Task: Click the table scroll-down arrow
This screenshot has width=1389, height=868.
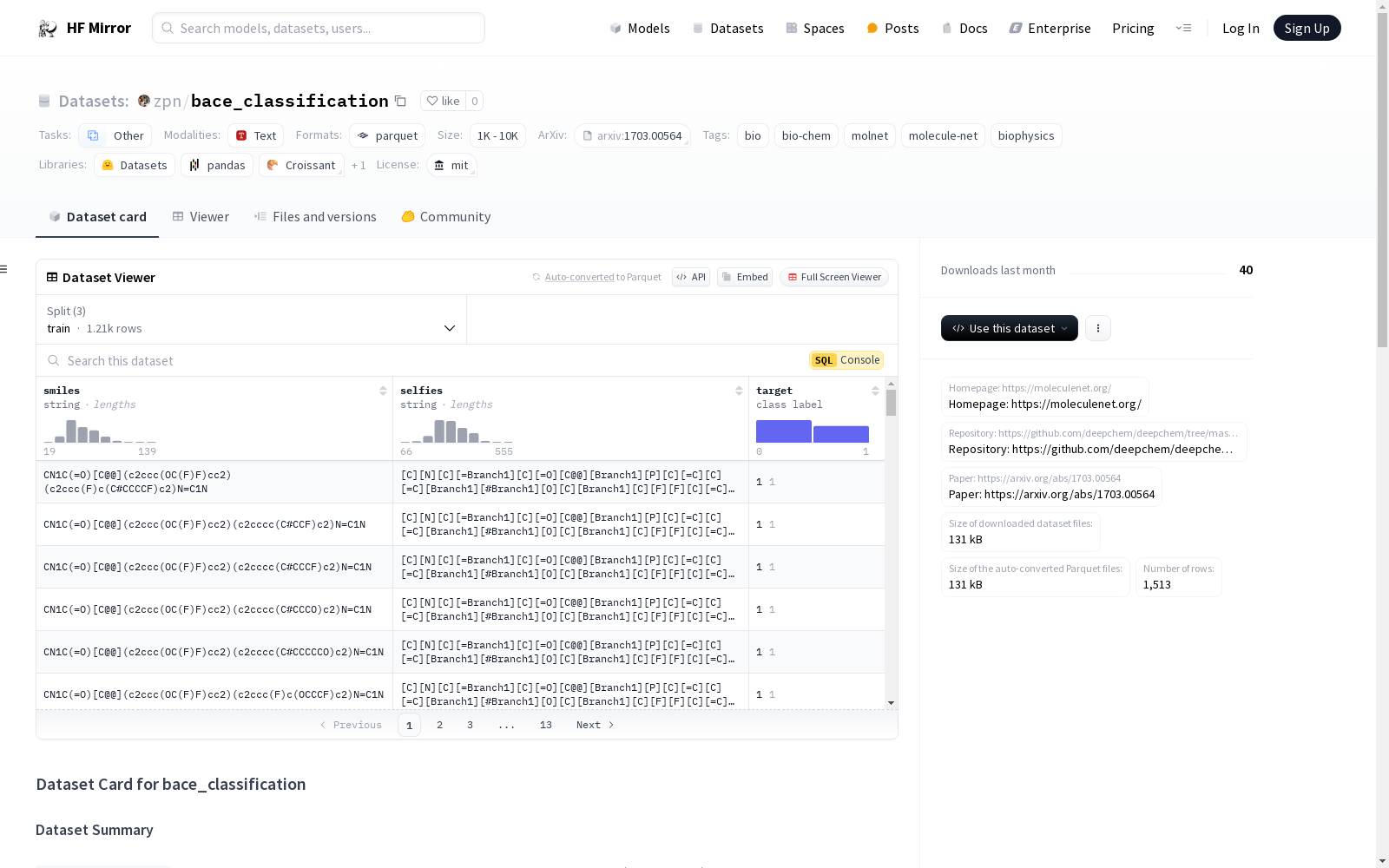Action: point(891,703)
